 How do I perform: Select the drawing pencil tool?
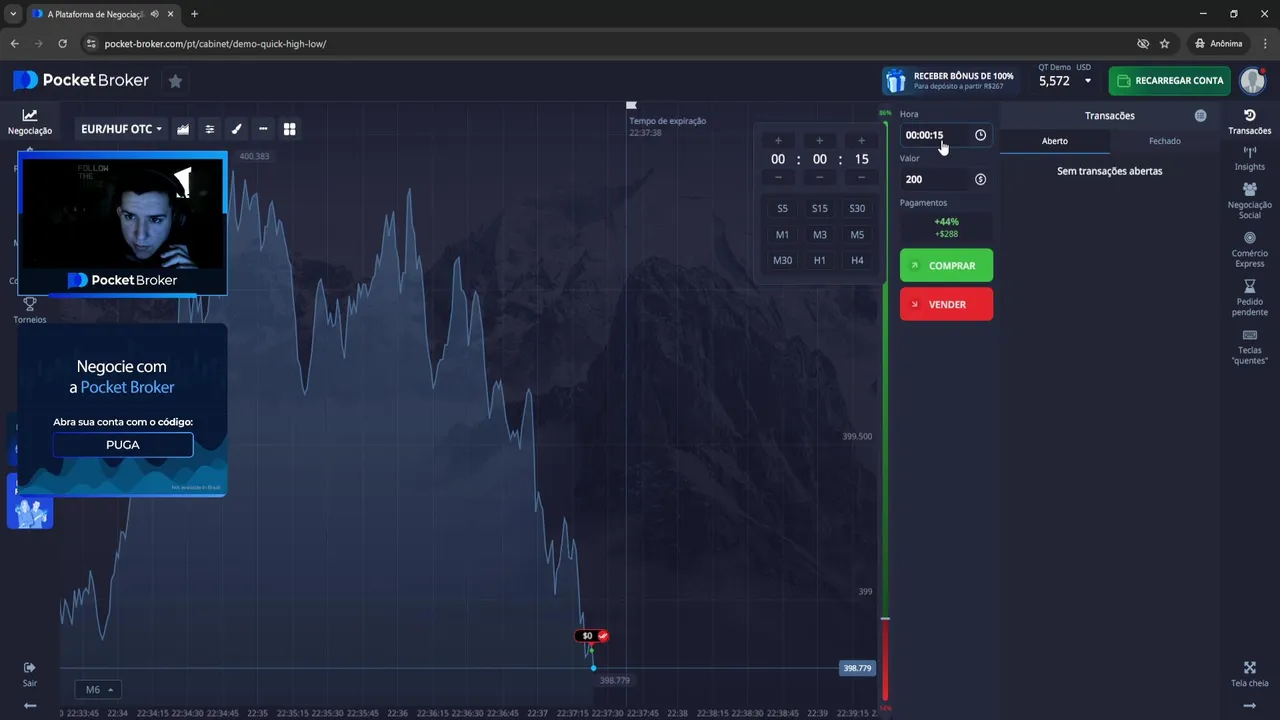coord(236,129)
